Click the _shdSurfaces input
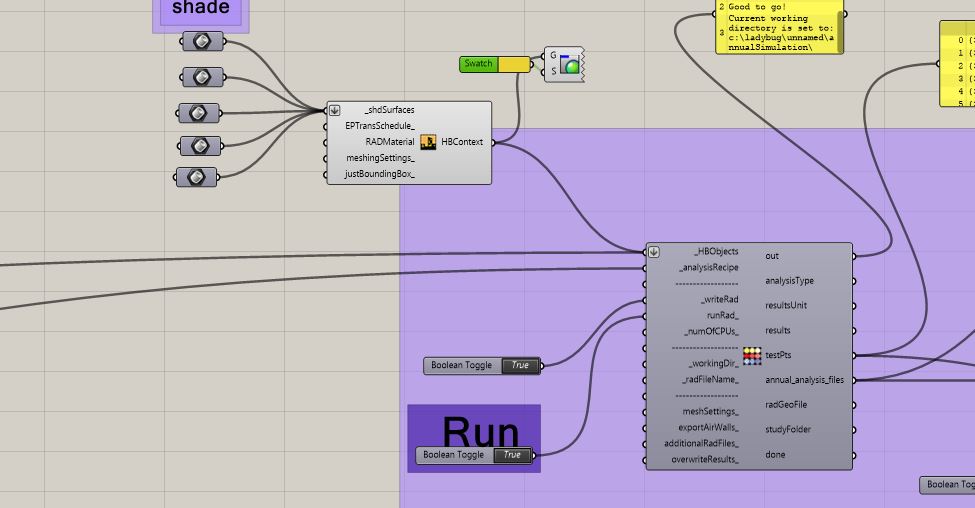This screenshot has width=975, height=508. coord(389,110)
